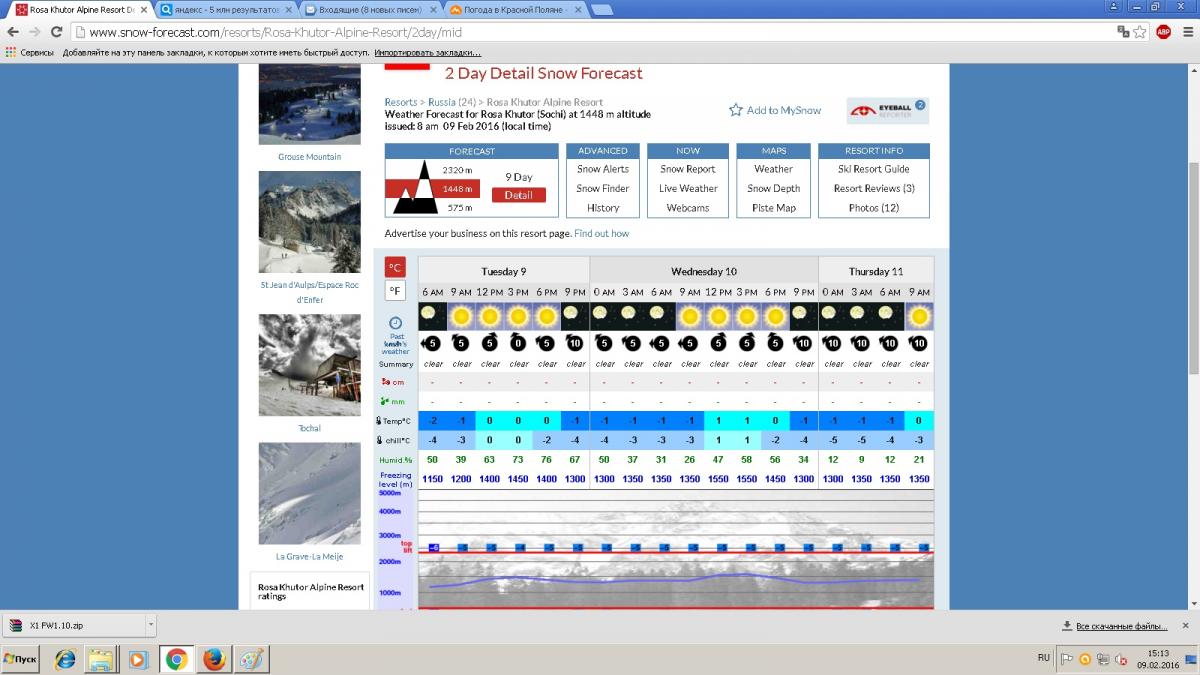Click the browser forward arrow
Image resolution: width=1200 pixels, height=675 pixels.
pyautogui.click(x=33, y=31)
